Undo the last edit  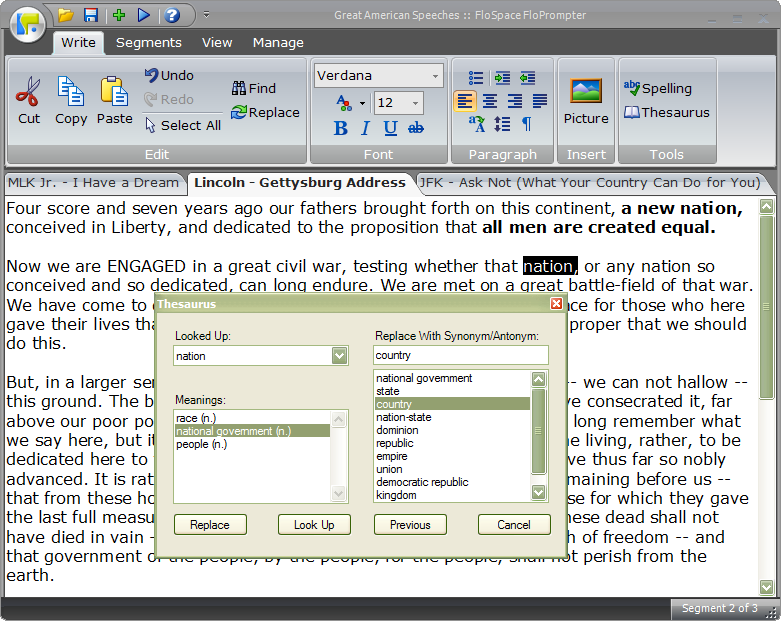pyautogui.click(x=169, y=75)
